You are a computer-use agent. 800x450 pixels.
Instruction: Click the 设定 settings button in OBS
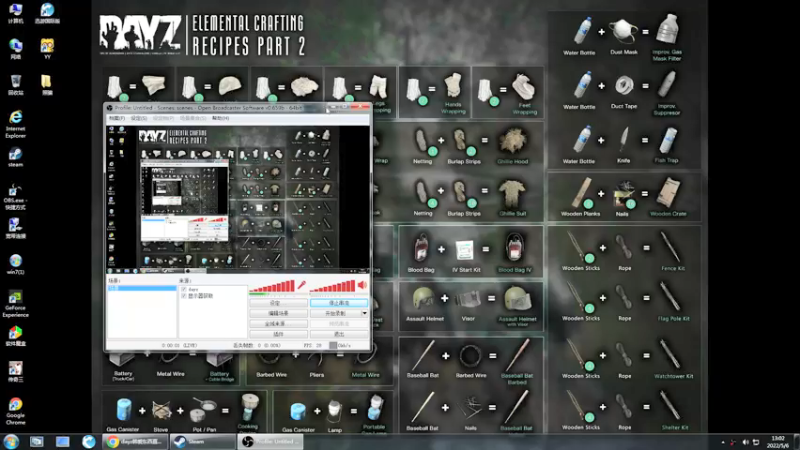coord(279,303)
